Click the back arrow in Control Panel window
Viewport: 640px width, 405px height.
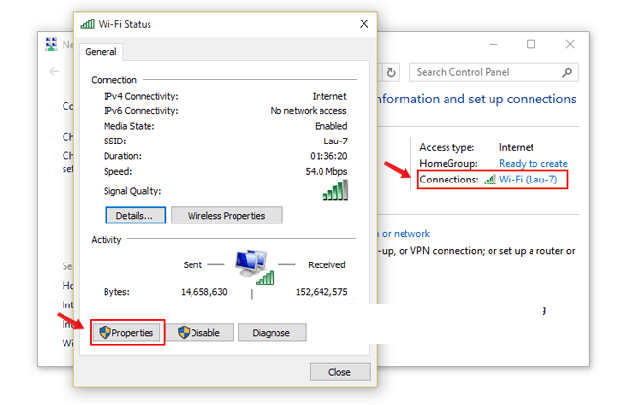point(54,71)
